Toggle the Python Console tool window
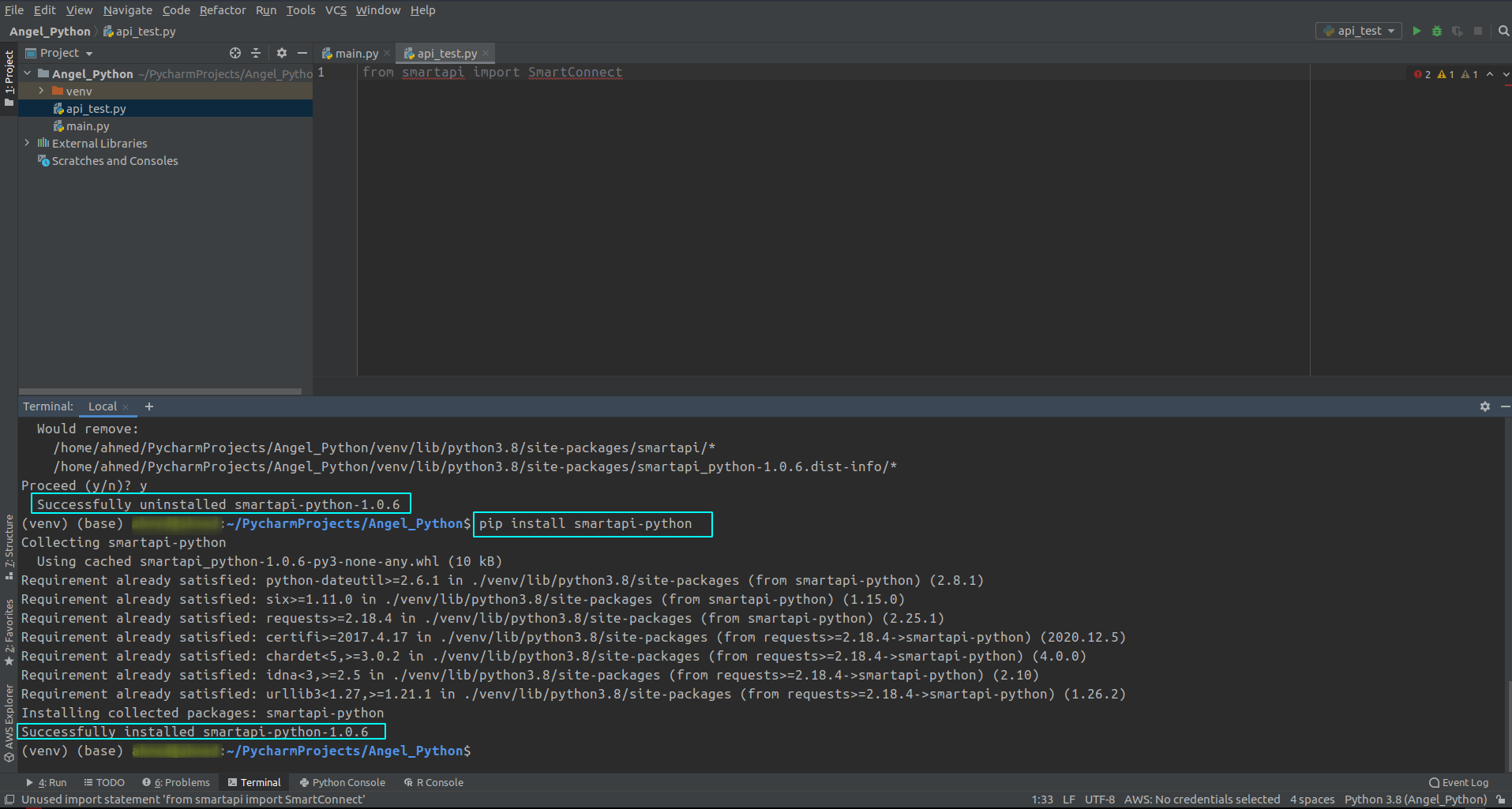Image resolution: width=1512 pixels, height=809 pixels. [x=343, y=782]
